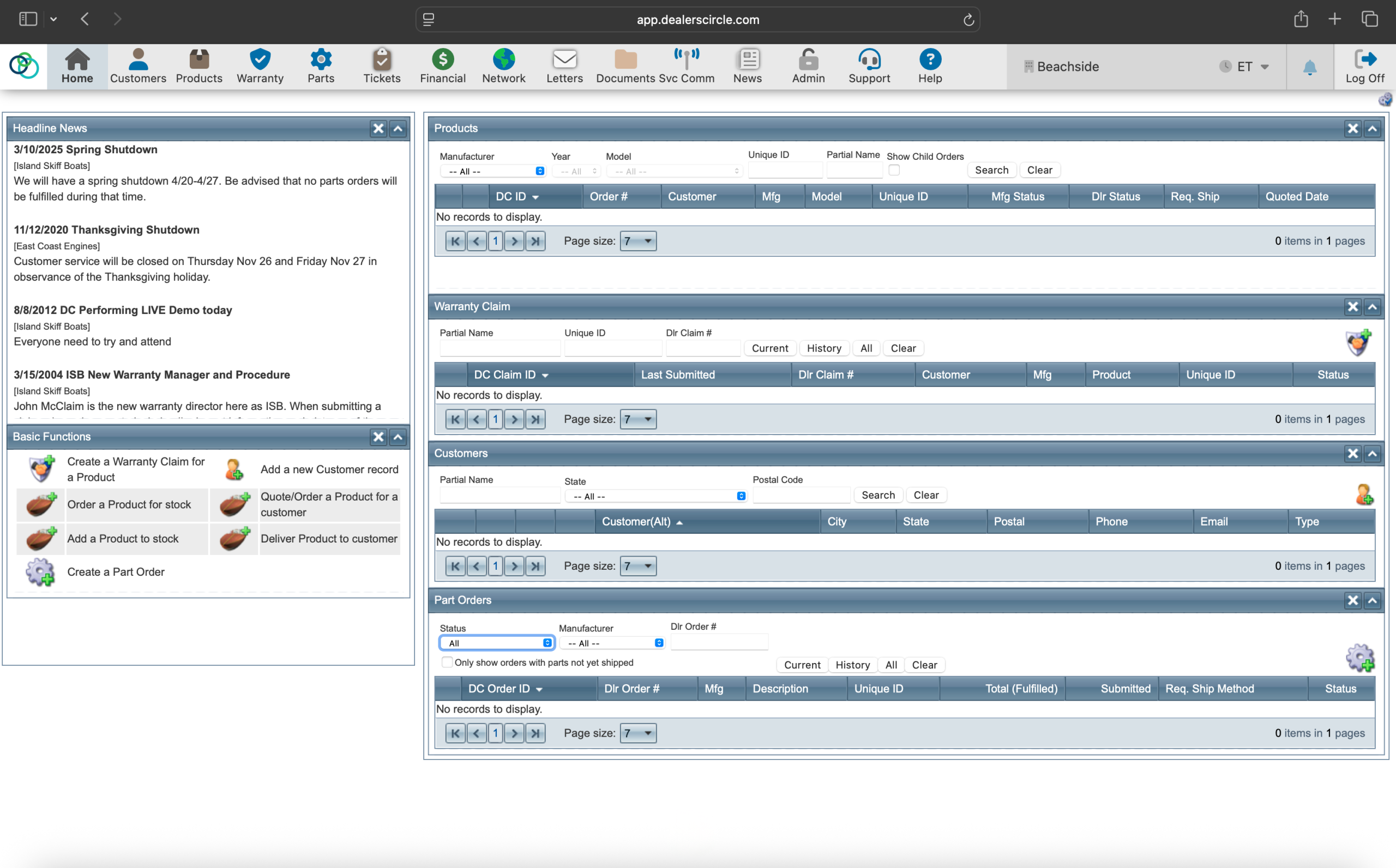The width and height of the screenshot is (1396, 868).
Task: Open the Customers State dropdown
Action: click(x=655, y=496)
